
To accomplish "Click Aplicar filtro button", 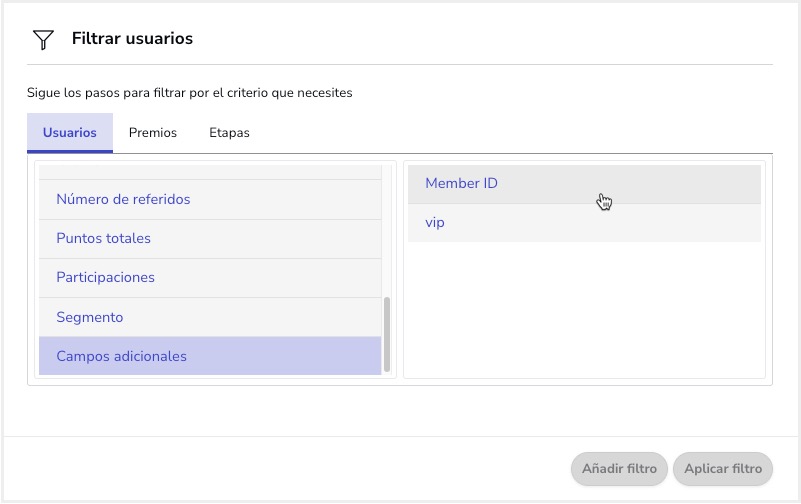I will [723, 469].
